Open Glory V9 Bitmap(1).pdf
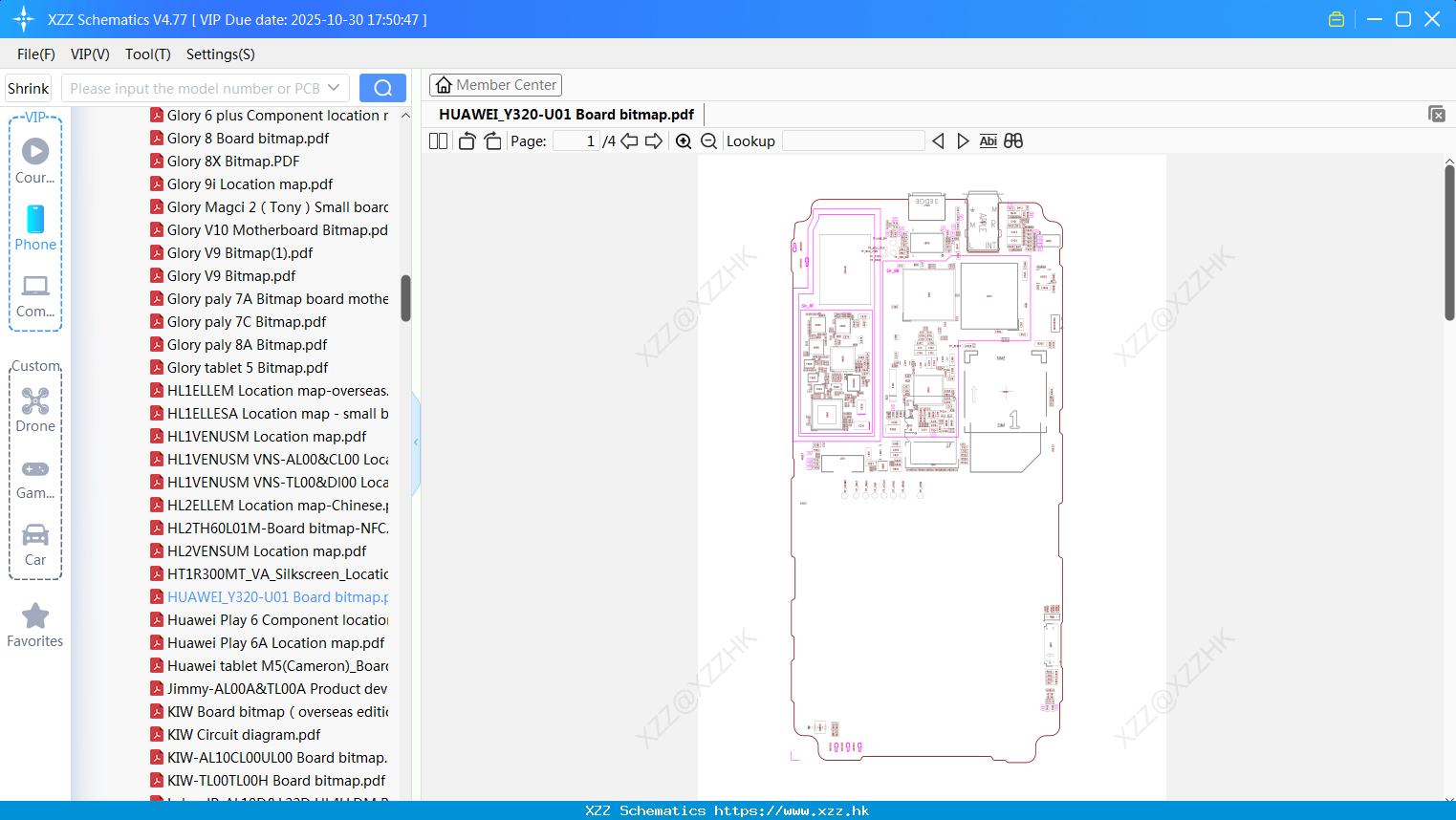 [240, 253]
